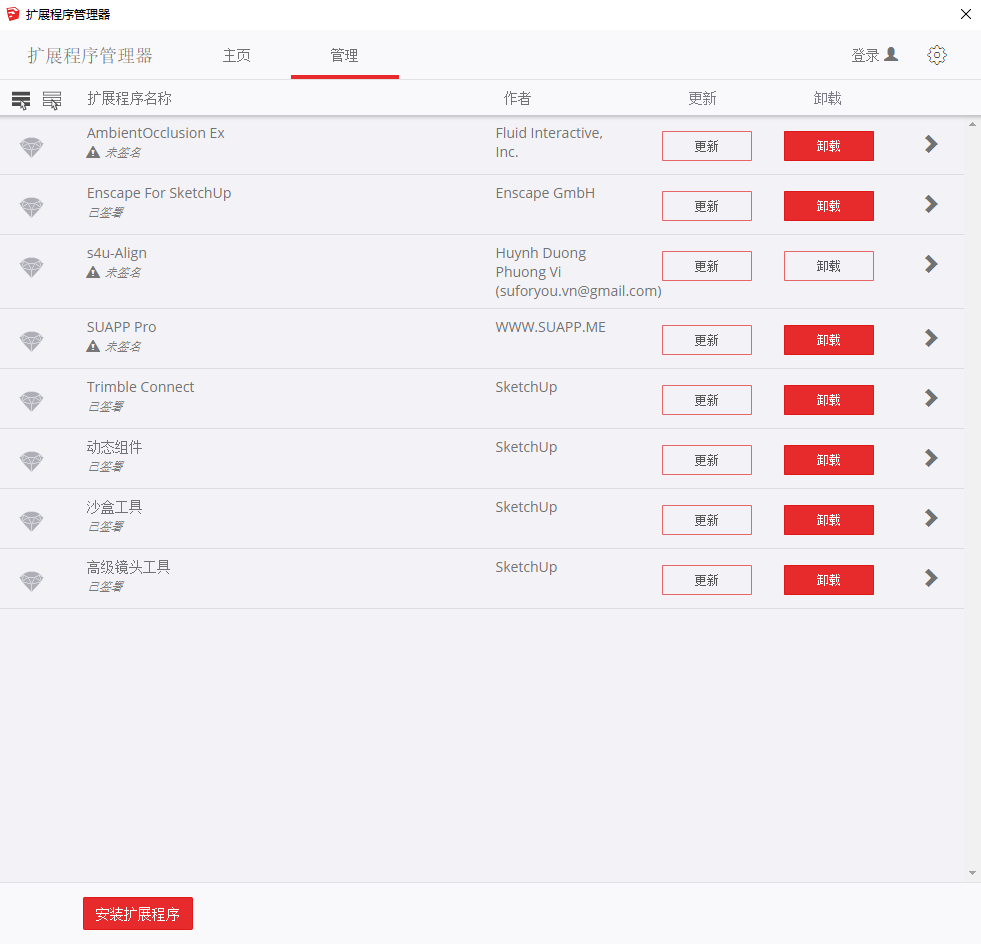Screen dimensions: 981x944
Task: Close the extension manager window
Action: [965, 14]
